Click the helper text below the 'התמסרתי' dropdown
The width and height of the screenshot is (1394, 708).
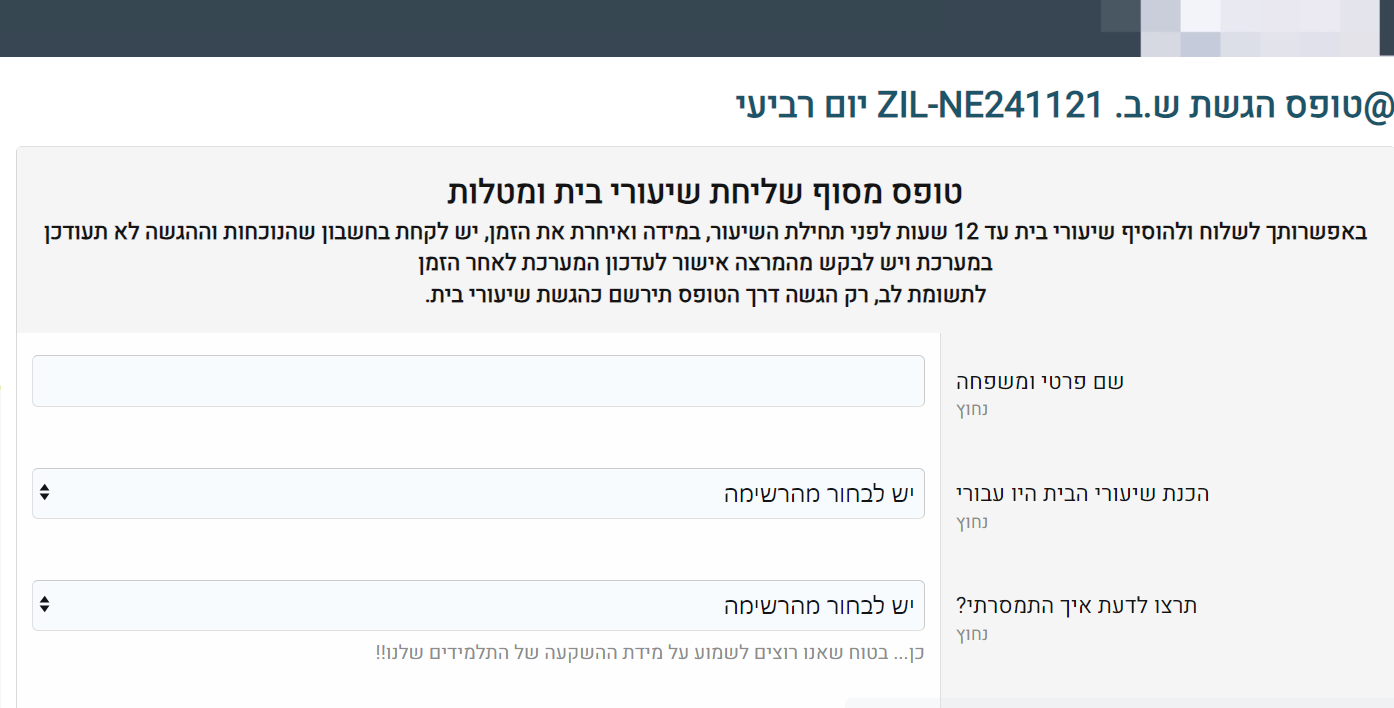[x=648, y=653]
